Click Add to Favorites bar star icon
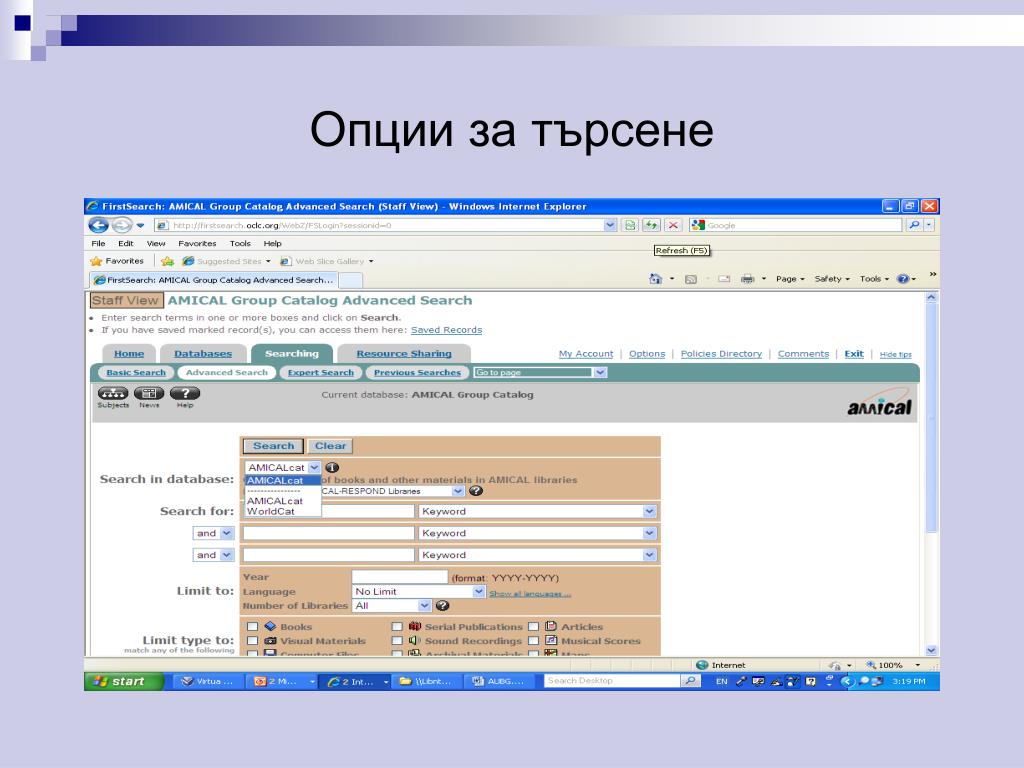Screen dimensions: 1024x768 click(x=167, y=261)
